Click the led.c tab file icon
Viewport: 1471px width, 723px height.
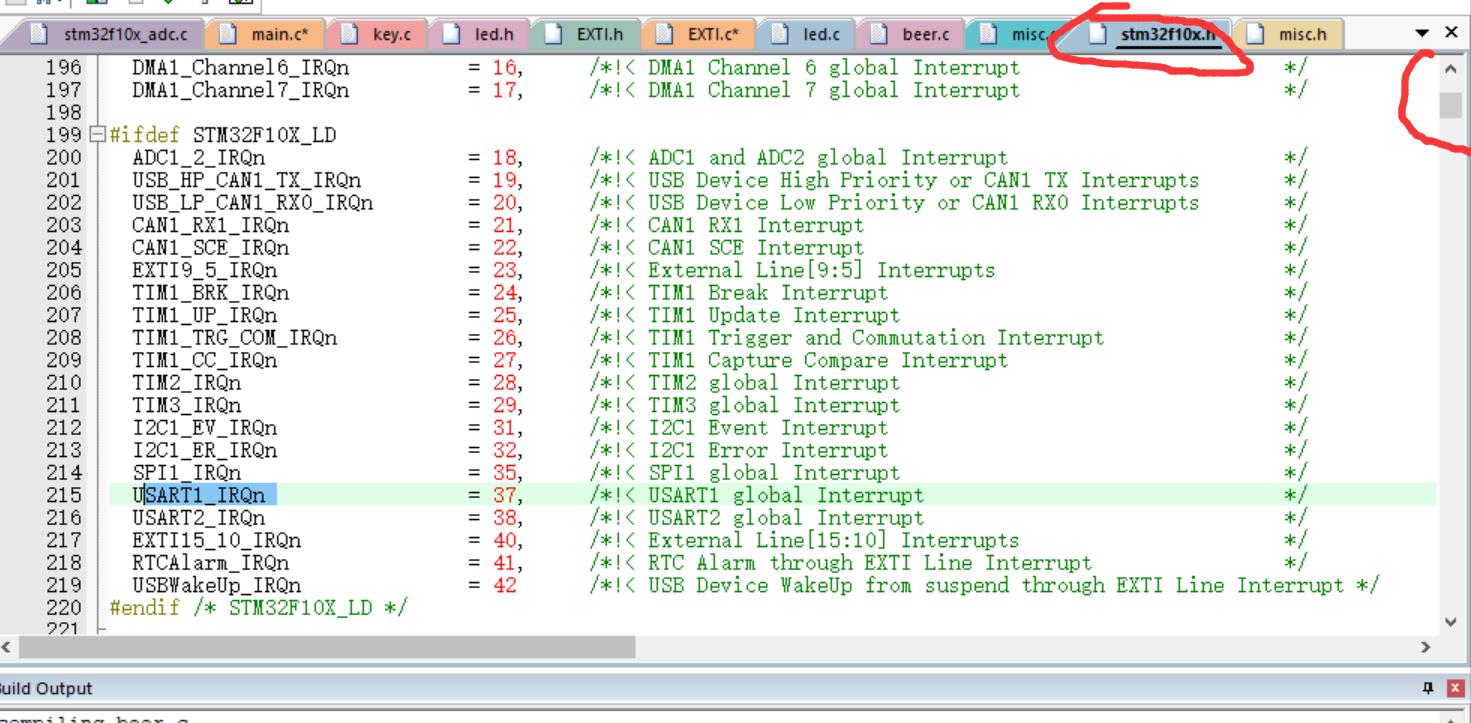tap(782, 35)
